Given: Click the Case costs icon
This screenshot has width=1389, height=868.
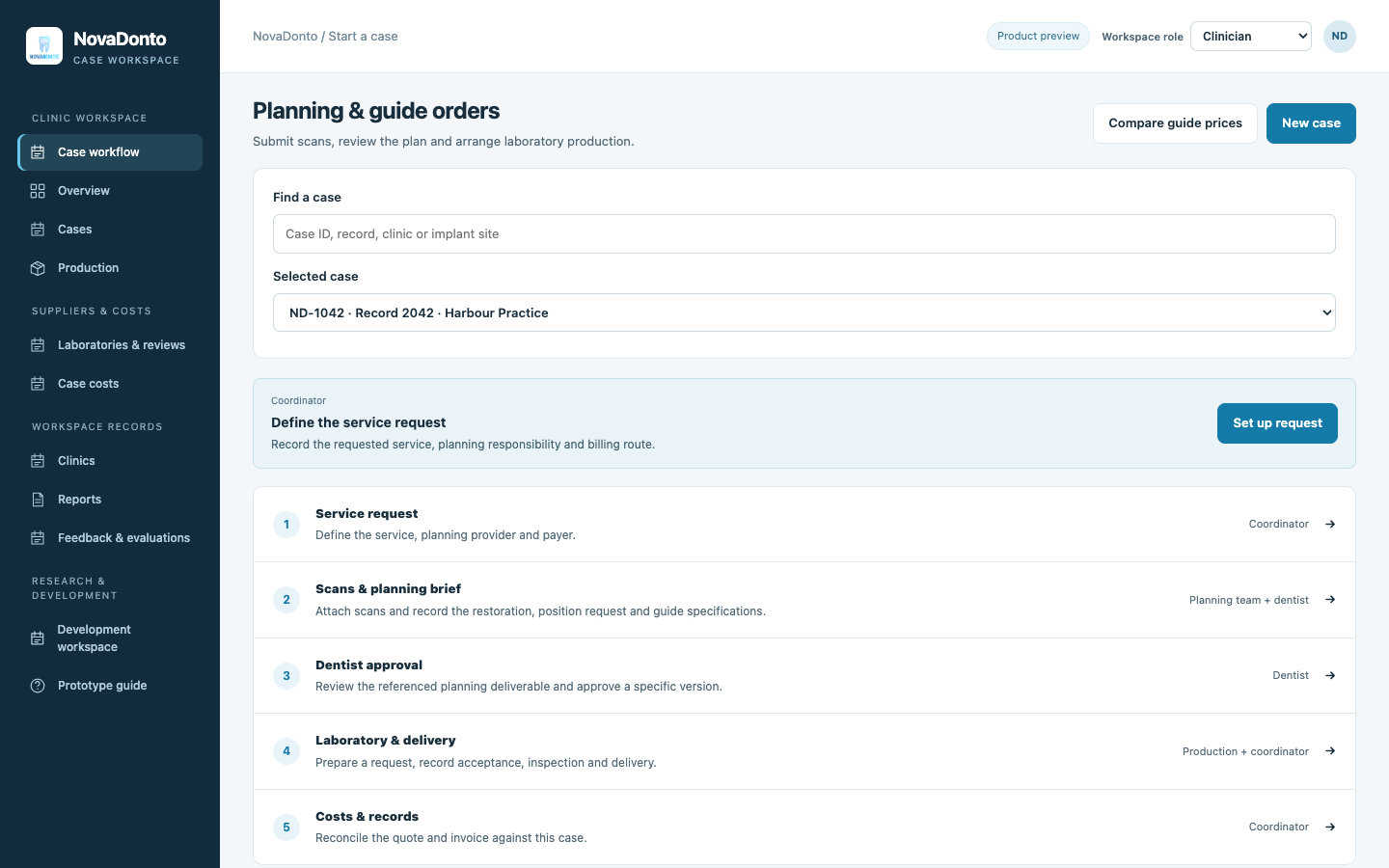Looking at the screenshot, I should click(38, 384).
